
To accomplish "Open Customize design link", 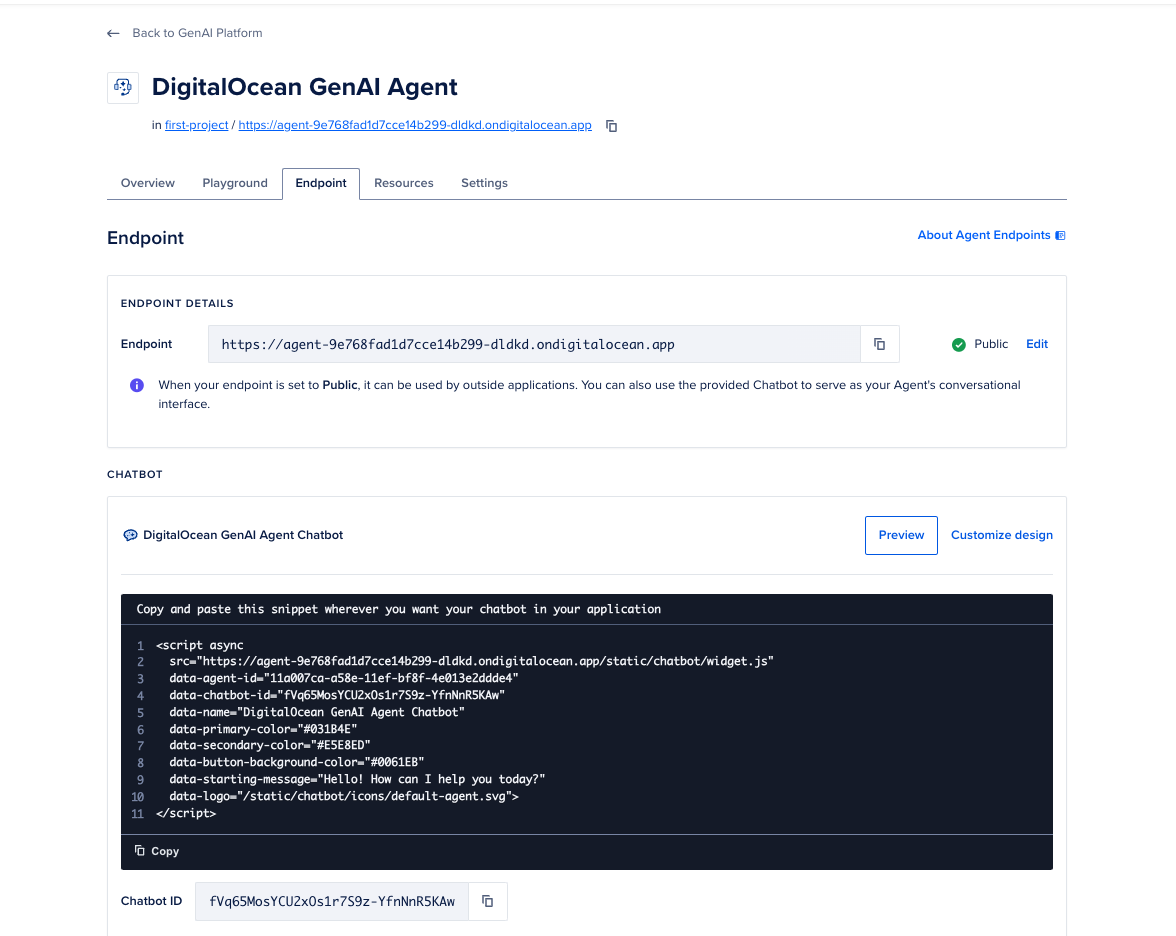I will pyautogui.click(x=1001, y=535).
